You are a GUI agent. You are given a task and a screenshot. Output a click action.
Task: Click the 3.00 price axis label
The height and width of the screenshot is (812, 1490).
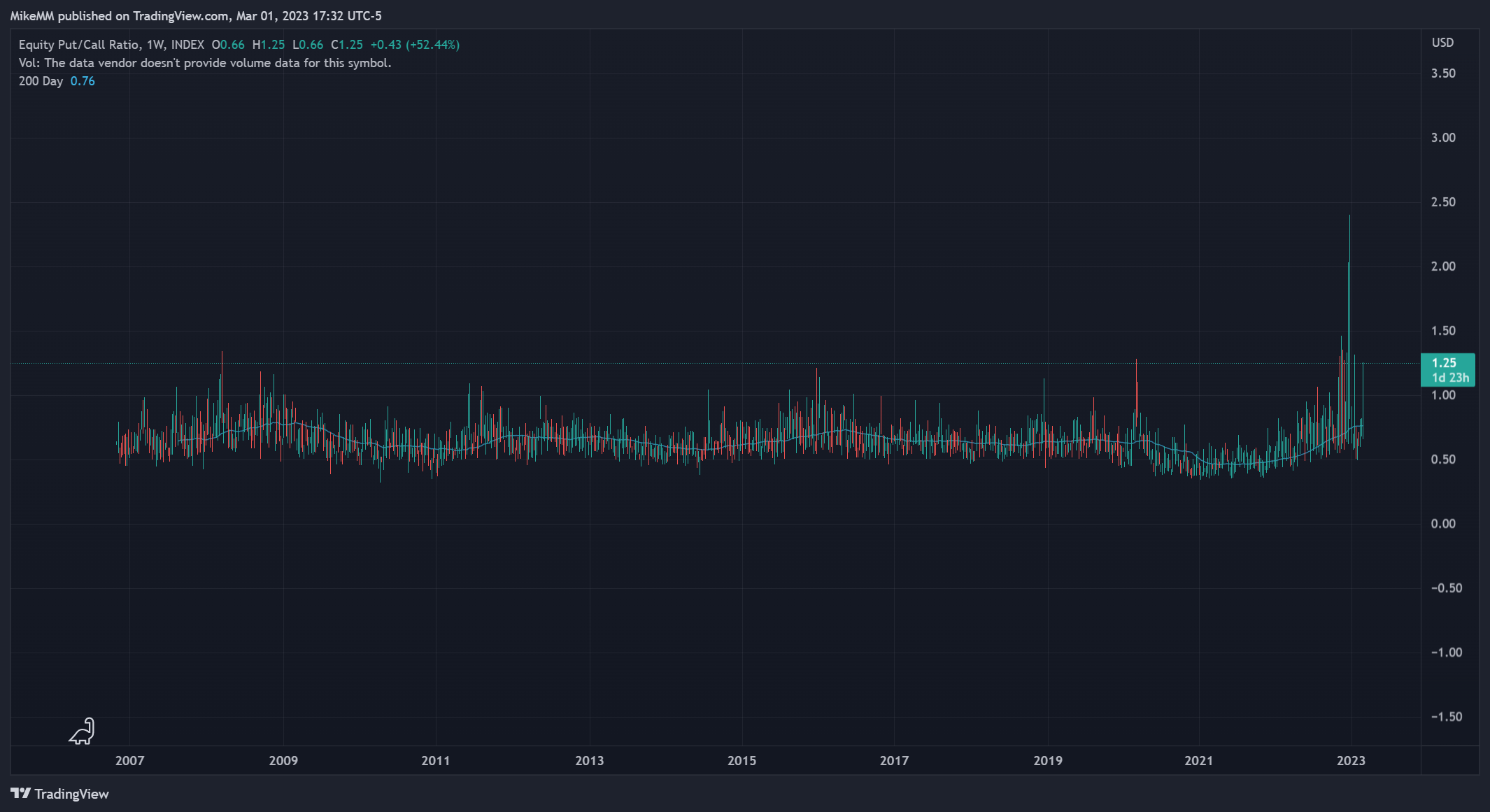click(1443, 138)
